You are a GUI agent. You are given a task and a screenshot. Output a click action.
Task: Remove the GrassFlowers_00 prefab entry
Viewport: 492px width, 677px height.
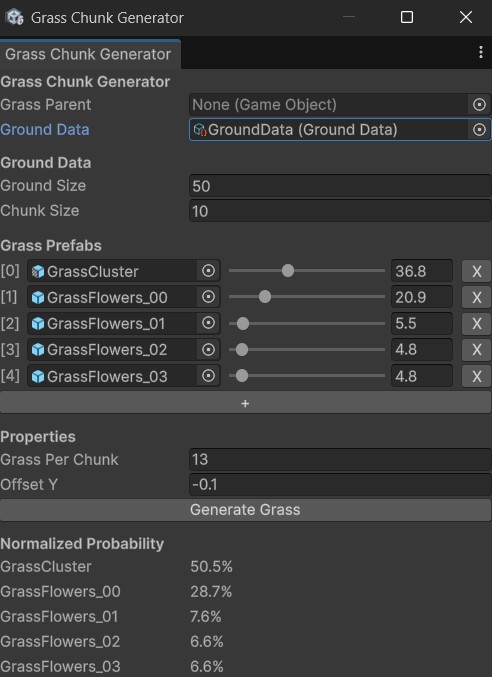[476, 297]
